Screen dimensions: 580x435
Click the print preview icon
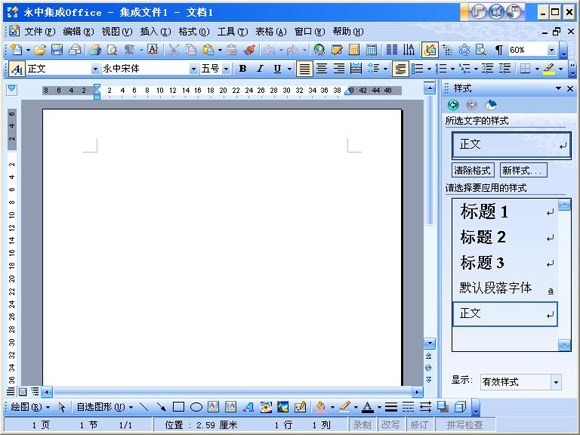[x=112, y=50]
